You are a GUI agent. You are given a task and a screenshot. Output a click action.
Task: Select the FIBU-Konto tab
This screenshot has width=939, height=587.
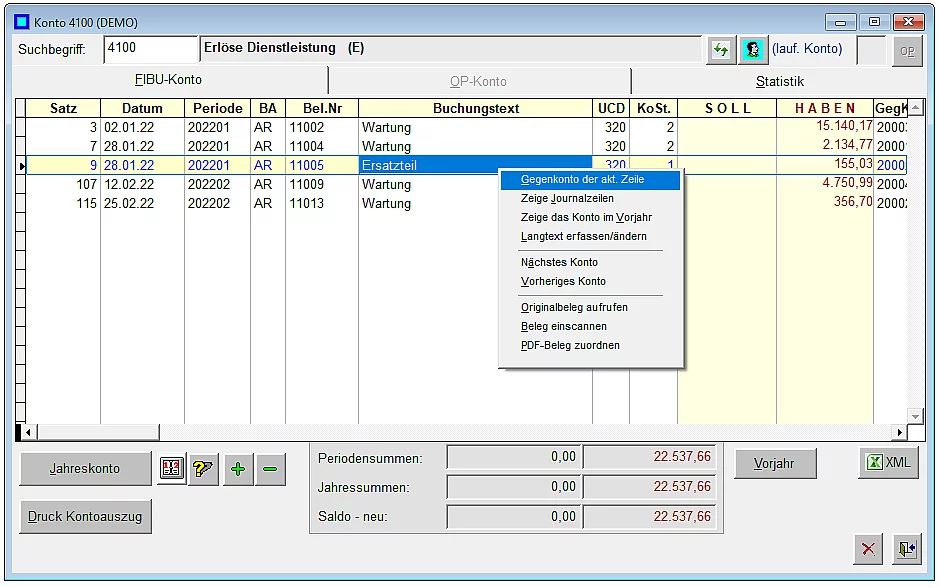pos(168,80)
